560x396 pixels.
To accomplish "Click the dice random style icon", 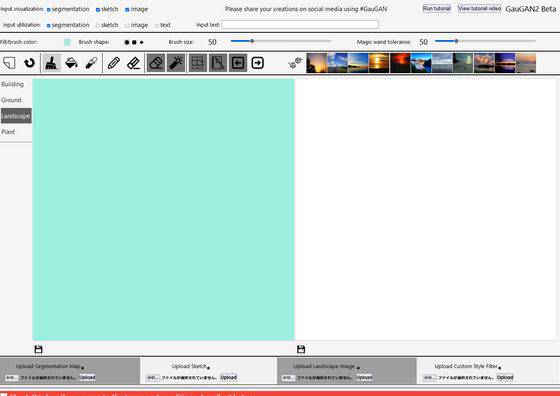I will [x=295, y=63].
